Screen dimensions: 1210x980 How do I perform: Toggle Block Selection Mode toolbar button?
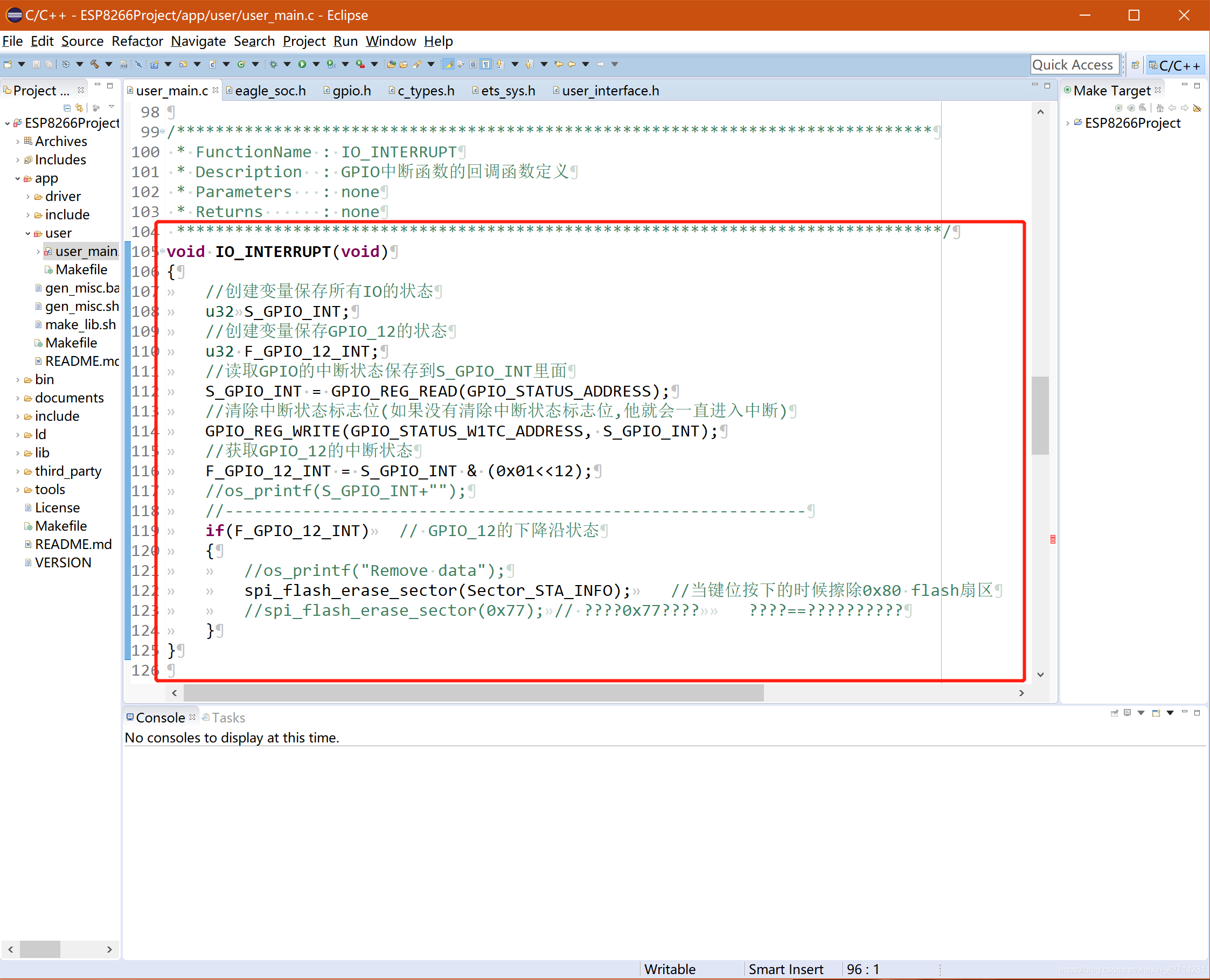pos(473,64)
